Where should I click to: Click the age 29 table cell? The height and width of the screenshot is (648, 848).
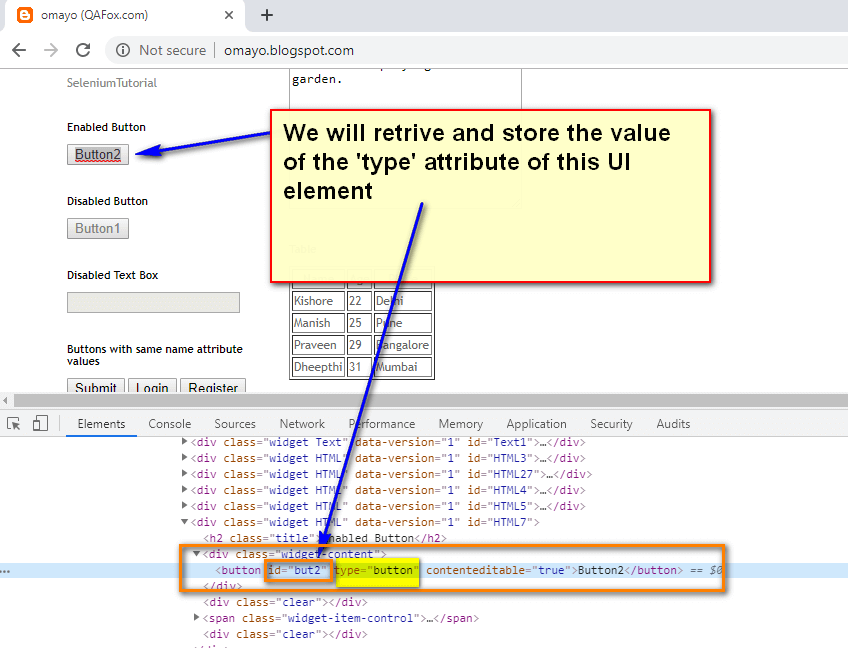[359, 345]
